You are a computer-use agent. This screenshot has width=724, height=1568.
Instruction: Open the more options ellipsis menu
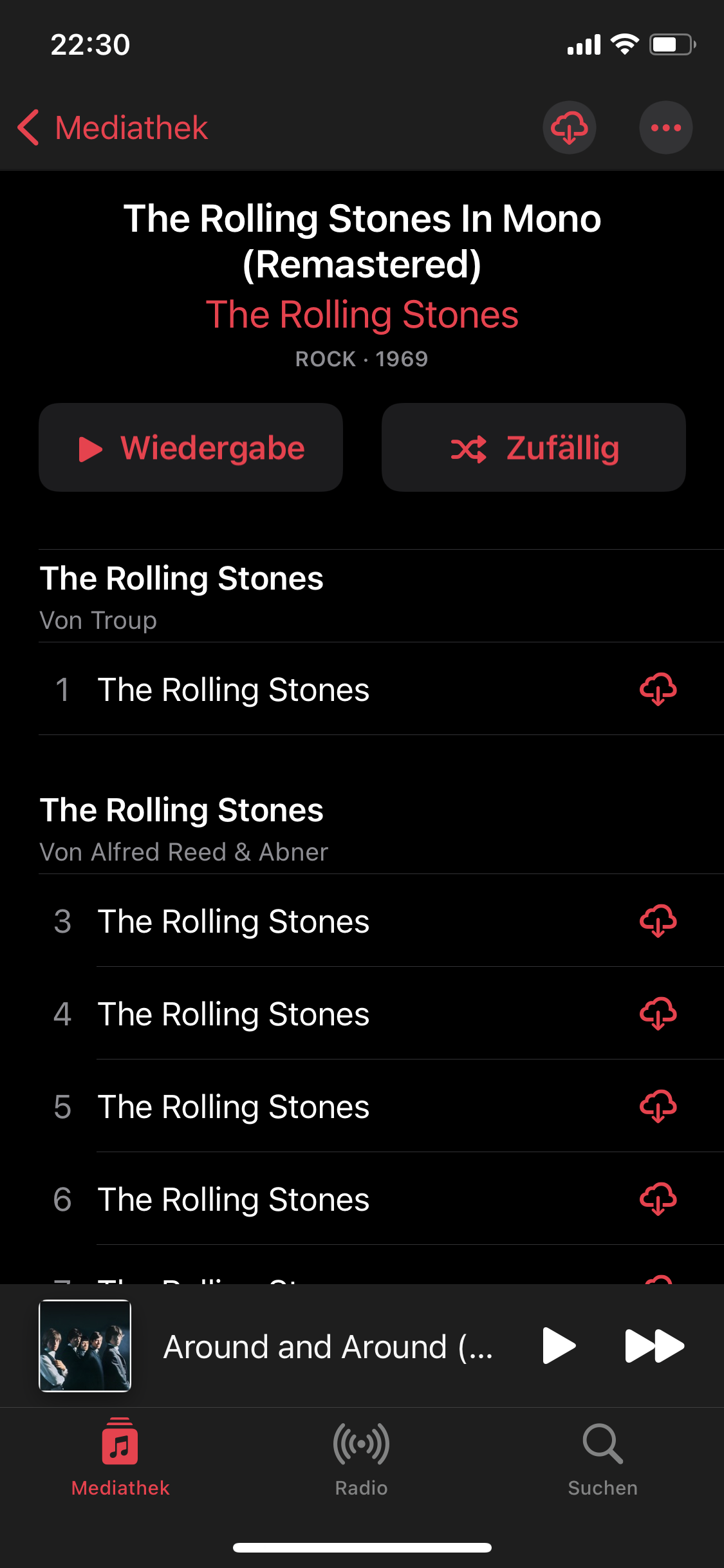[665, 127]
